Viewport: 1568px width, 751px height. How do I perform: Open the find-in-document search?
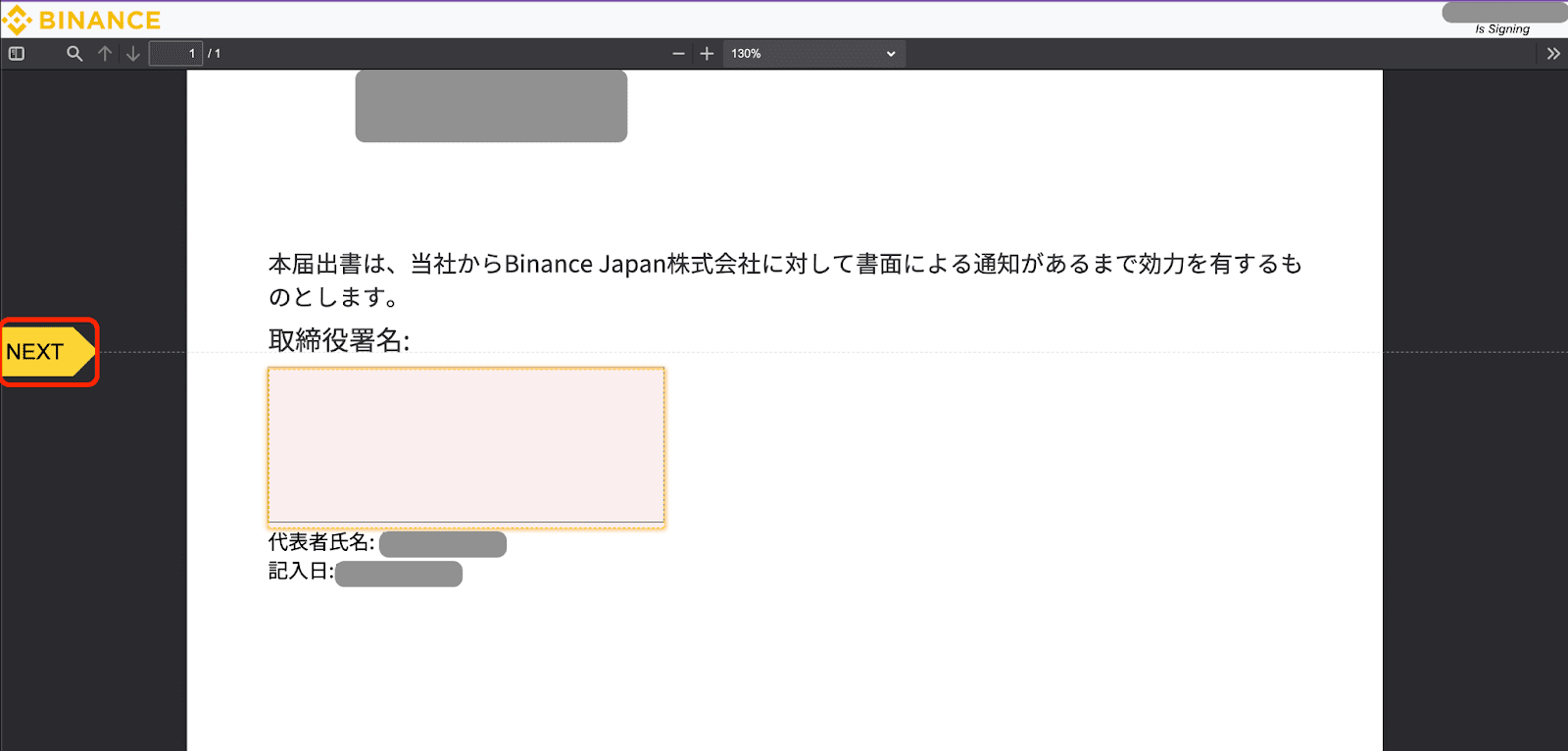(74, 54)
